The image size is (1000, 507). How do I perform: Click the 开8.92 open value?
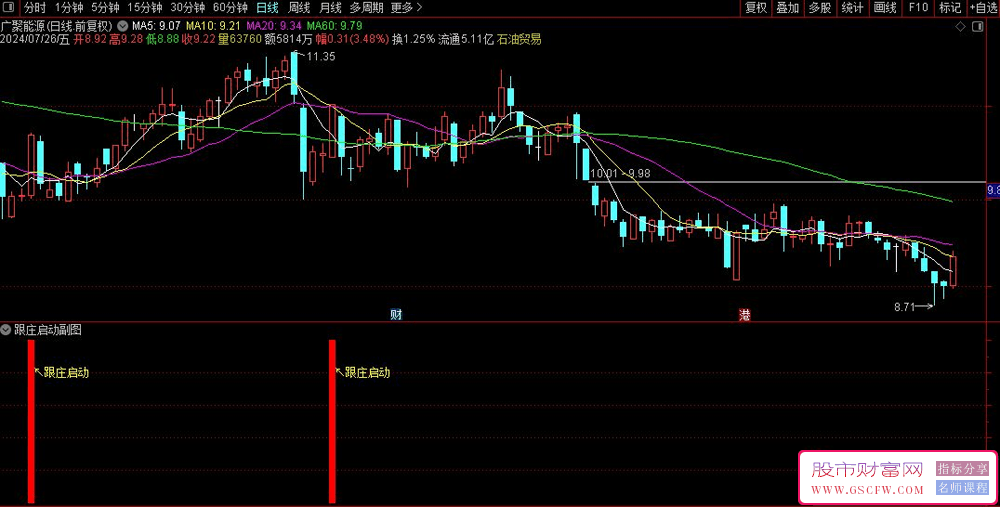pyautogui.click(x=90, y=40)
